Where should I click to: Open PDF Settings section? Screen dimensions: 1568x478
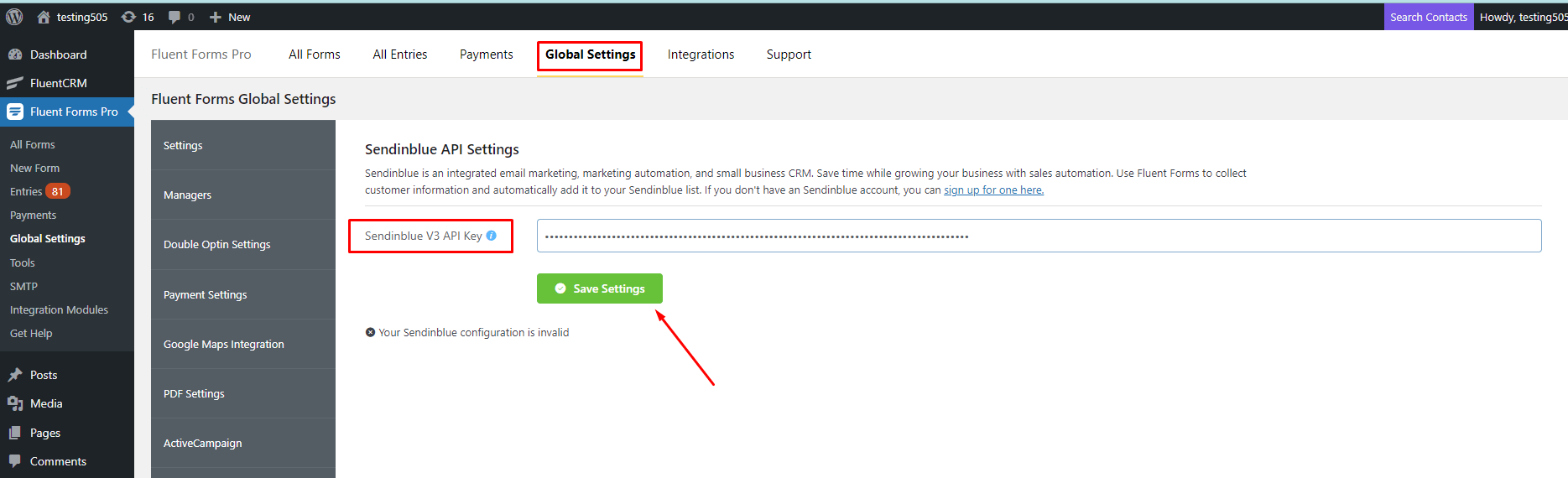pos(243,393)
